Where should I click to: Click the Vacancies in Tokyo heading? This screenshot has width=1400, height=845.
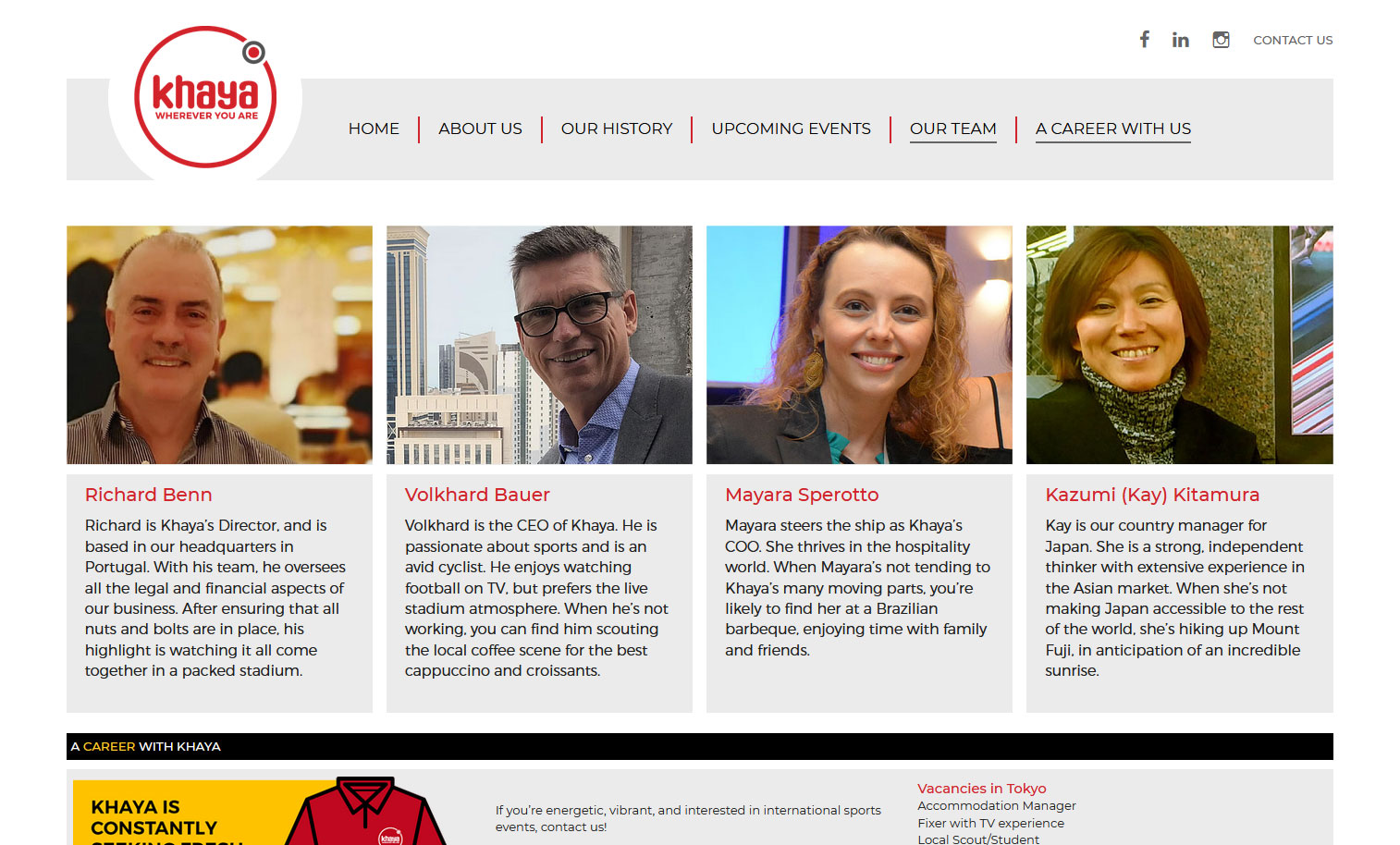click(981, 789)
